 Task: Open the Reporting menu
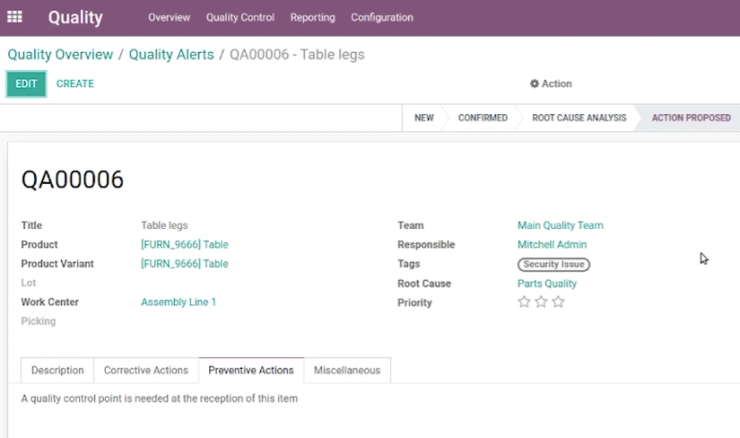312,17
